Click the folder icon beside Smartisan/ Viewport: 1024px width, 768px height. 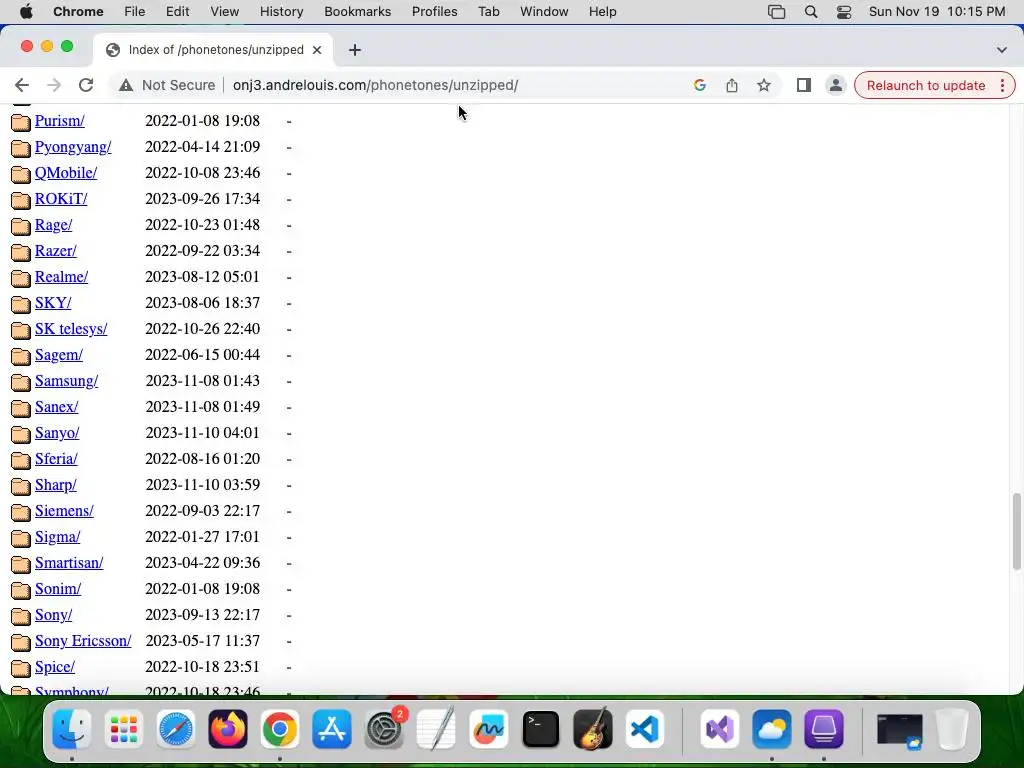pyautogui.click(x=21, y=564)
